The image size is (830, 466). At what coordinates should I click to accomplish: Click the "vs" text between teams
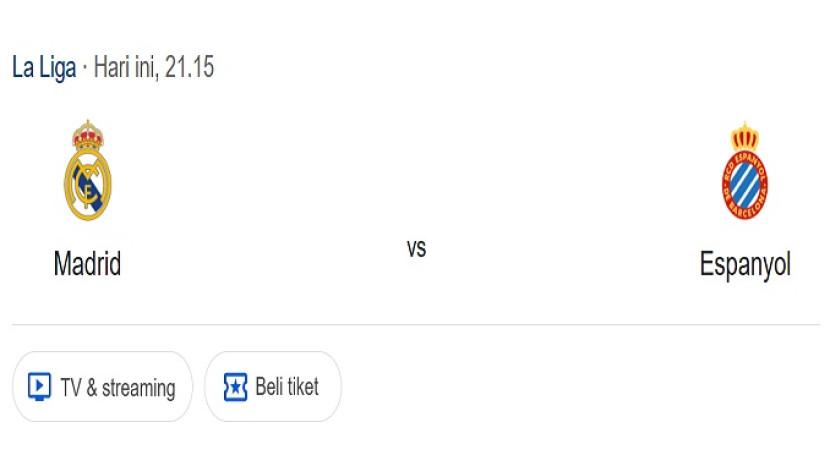click(x=416, y=249)
